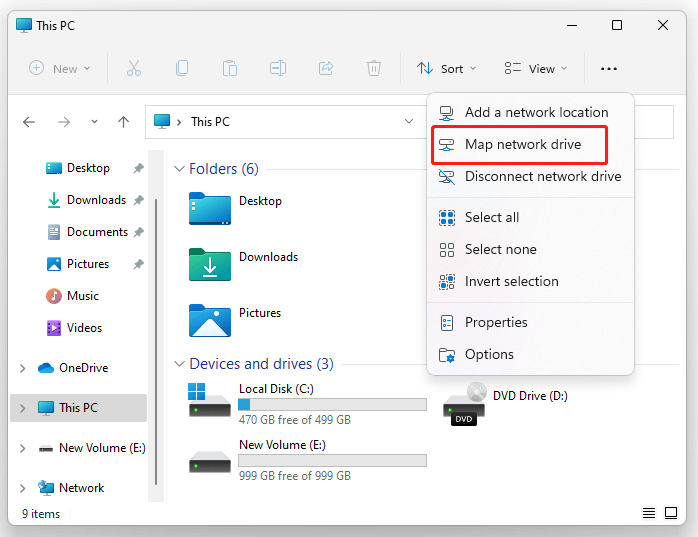Expand Network in navigation pane
This screenshot has height=537, width=698.
(x=22, y=488)
